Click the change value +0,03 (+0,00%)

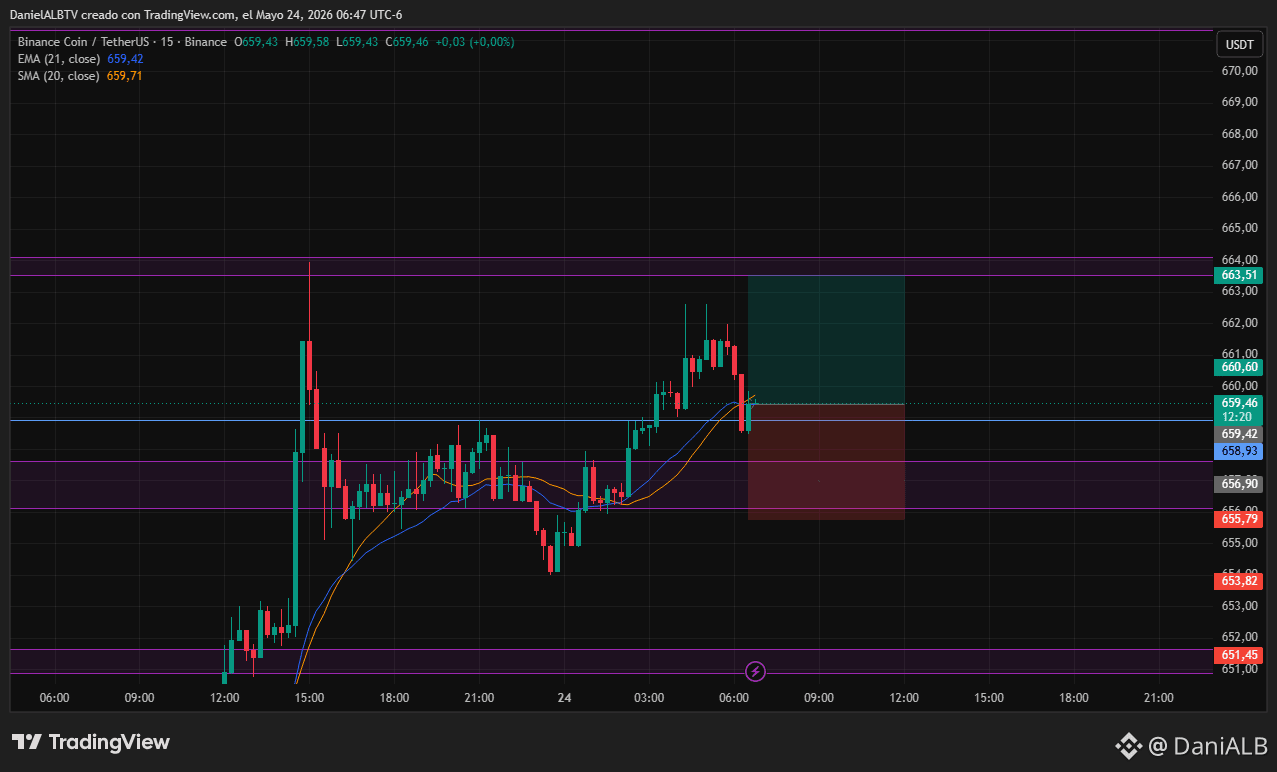(x=475, y=42)
